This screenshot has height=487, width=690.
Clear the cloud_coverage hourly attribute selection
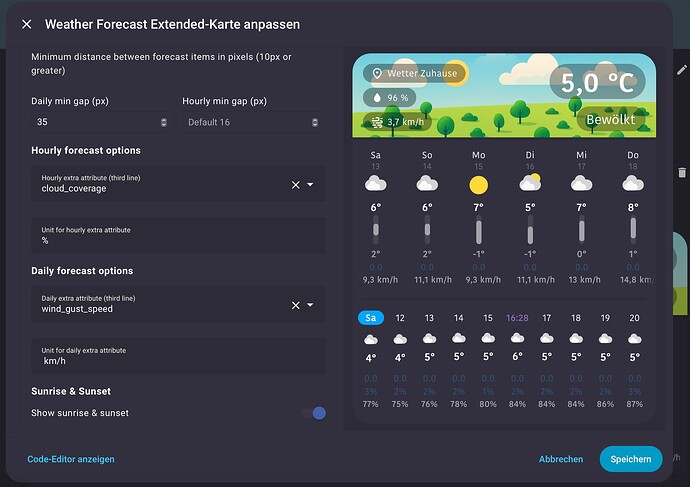click(296, 185)
